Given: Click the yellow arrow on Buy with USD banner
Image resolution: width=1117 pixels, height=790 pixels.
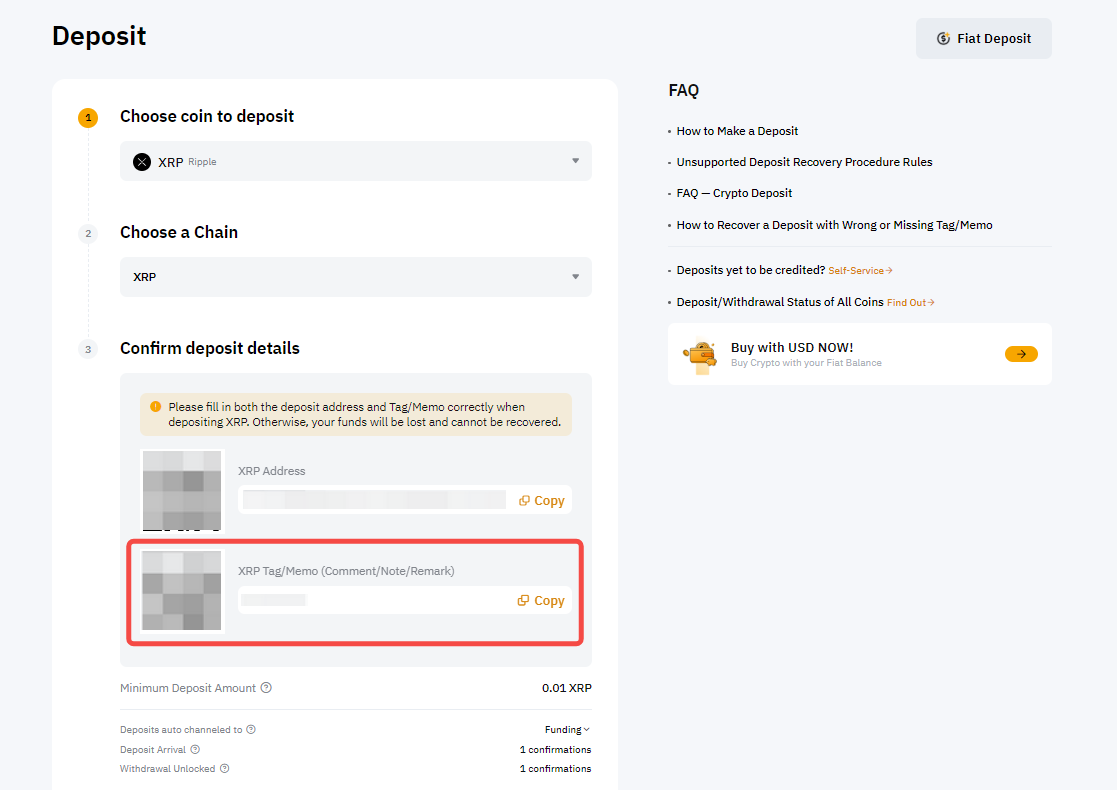Looking at the screenshot, I should coord(1021,354).
